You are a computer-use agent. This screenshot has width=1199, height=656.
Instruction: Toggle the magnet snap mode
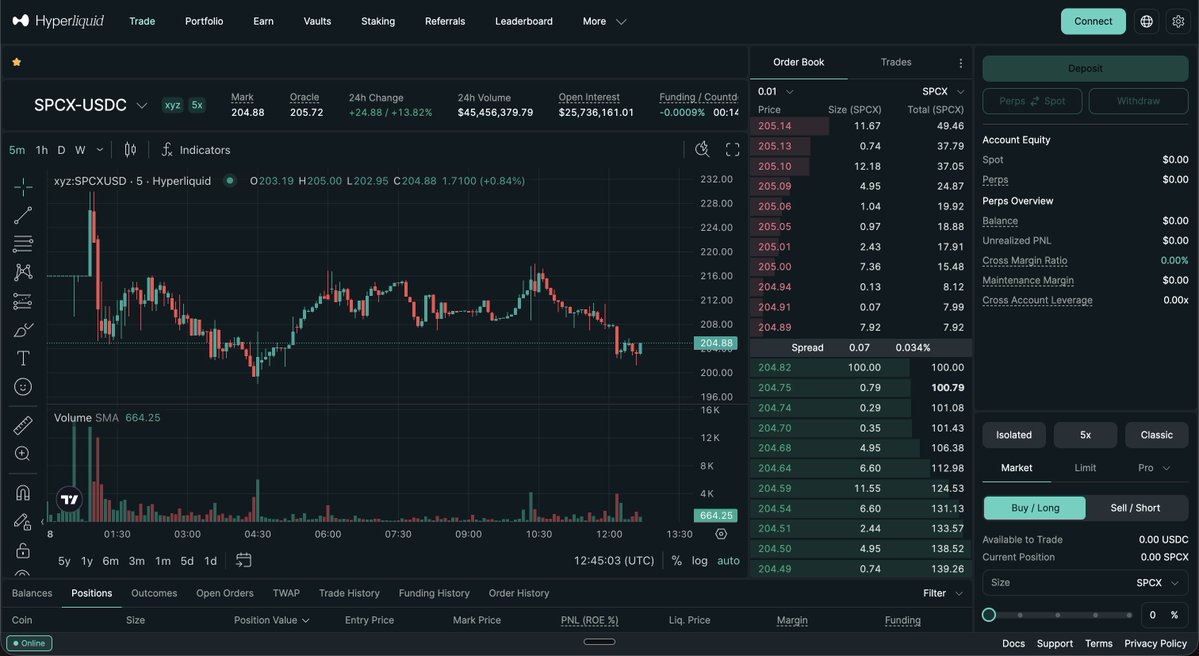[x=23, y=493]
